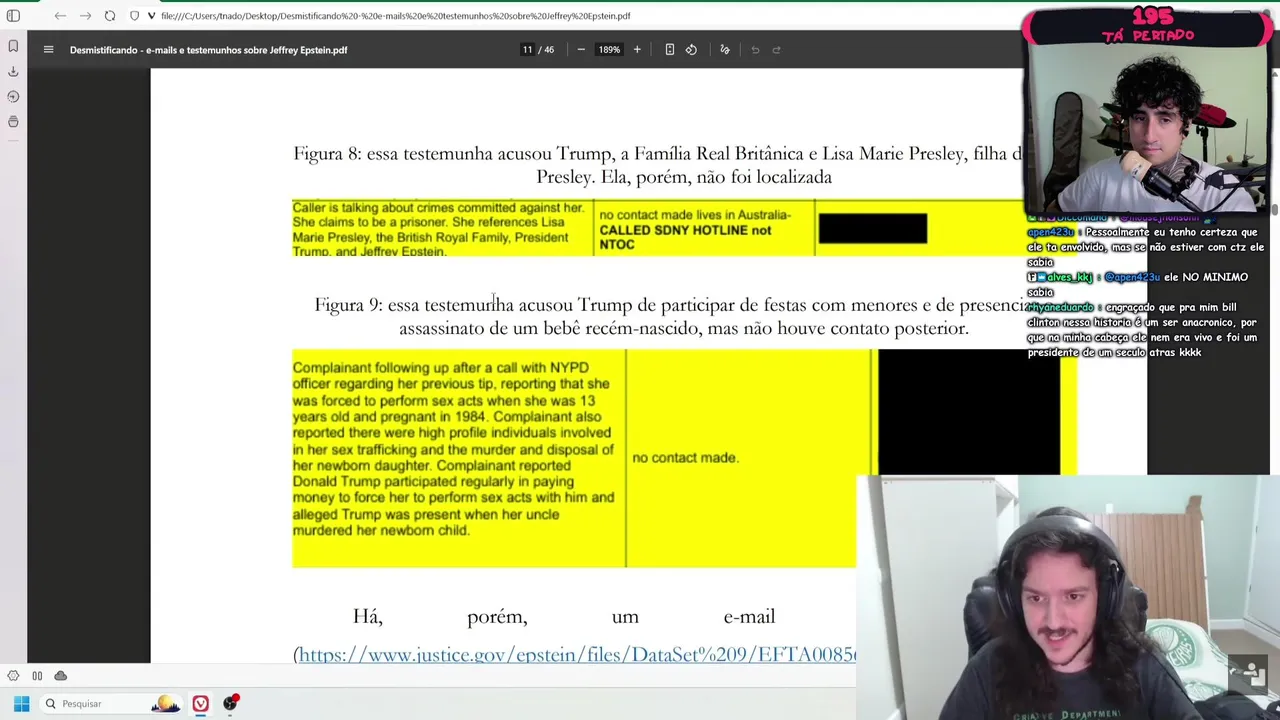1280x720 pixels.
Task: Go forward with the browser forward arrow
Action: (85, 16)
